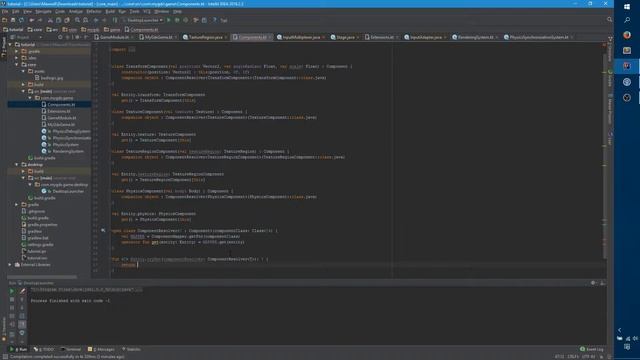
Task: Select Components.kt in the project tree
Action: 58,104
